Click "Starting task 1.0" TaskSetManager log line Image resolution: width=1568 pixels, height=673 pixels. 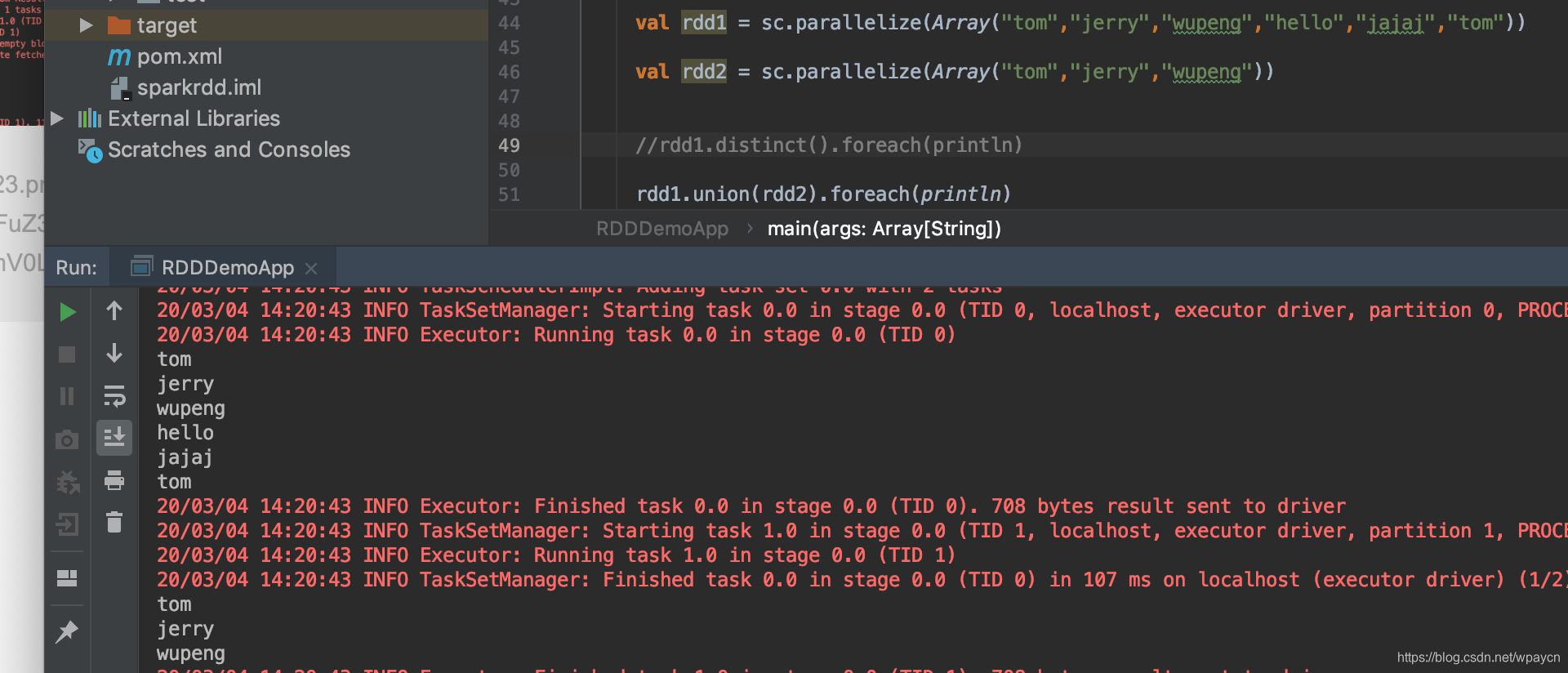tap(862, 531)
